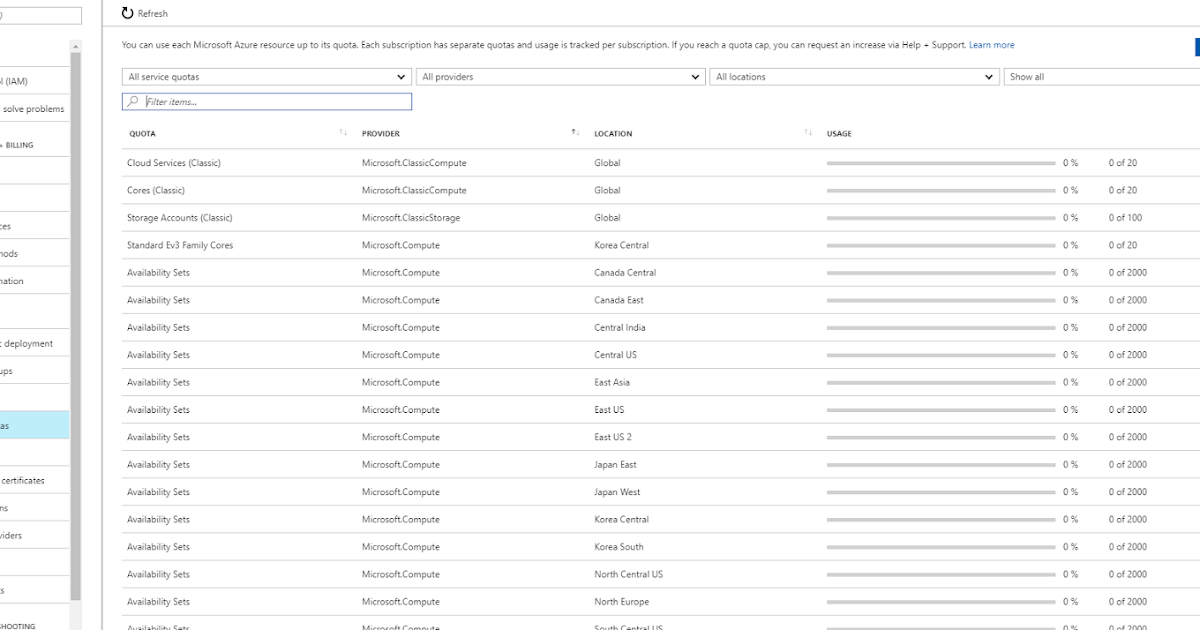Viewport: 1200px width, 630px height.
Task: Sort the table by the LOCATION column arrows
Action: (x=808, y=131)
